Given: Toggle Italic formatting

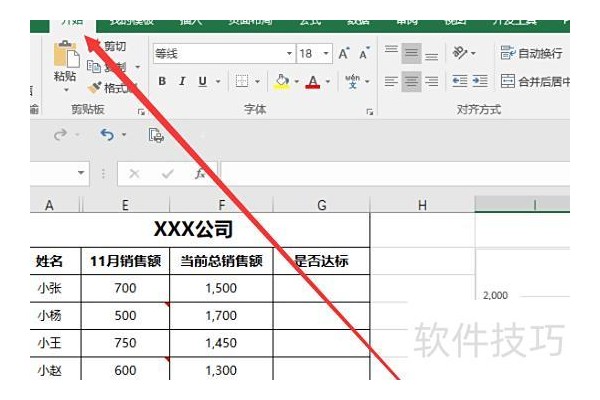Looking at the screenshot, I should [182, 81].
